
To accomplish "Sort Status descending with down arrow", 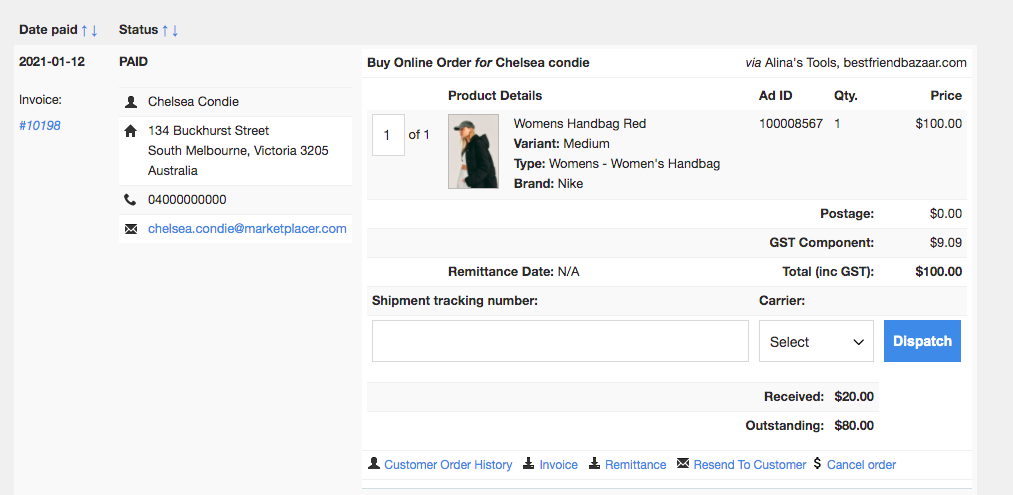I will point(175,30).
